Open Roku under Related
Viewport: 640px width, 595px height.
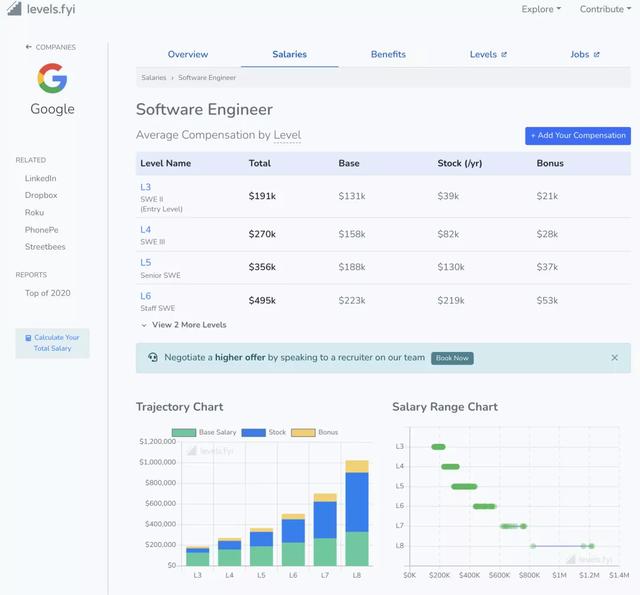tap(34, 212)
